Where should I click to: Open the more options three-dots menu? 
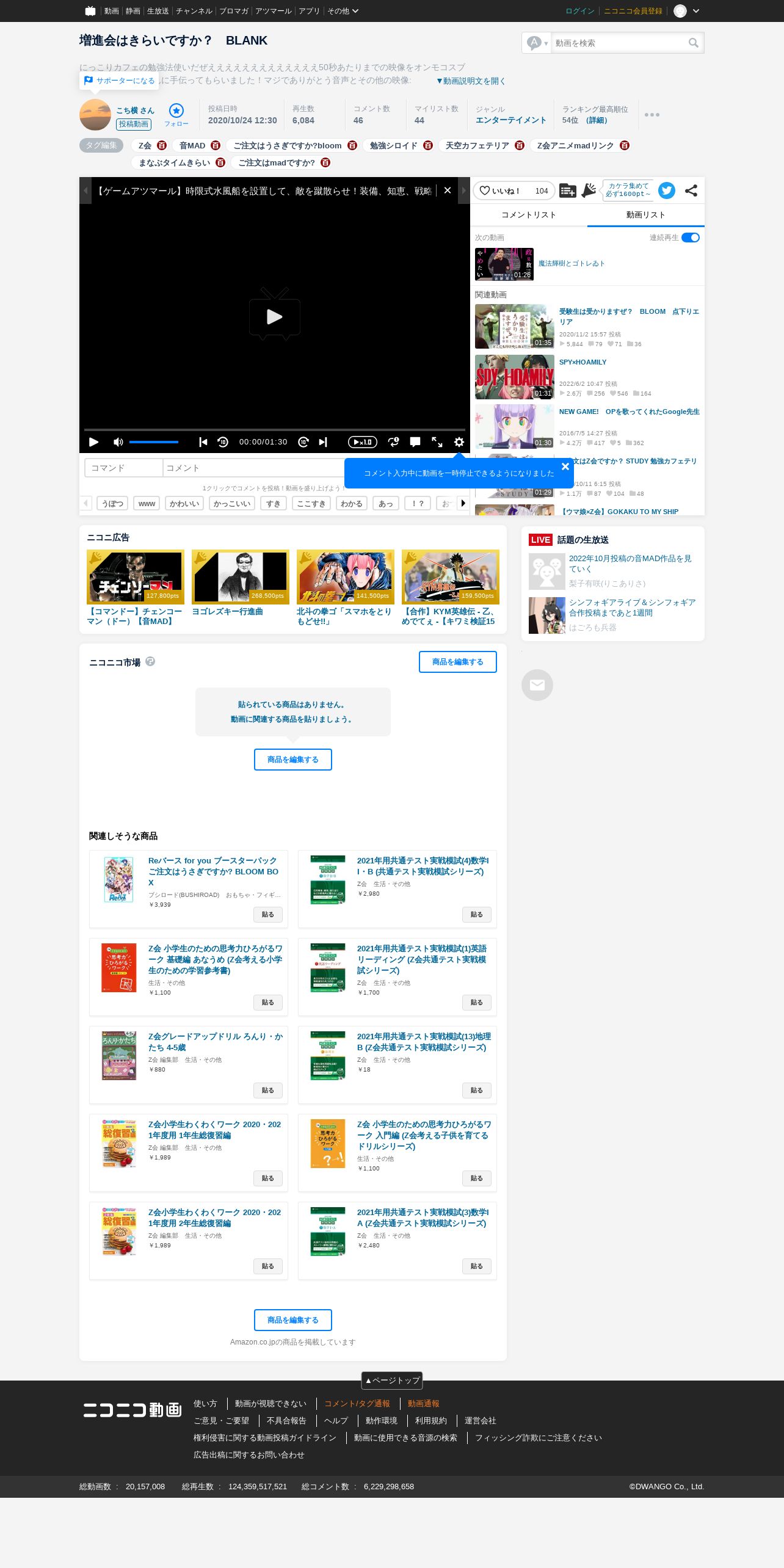pos(652,115)
